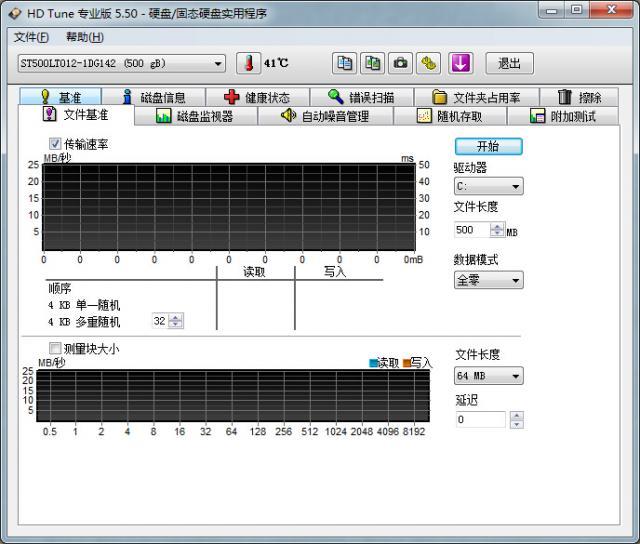Uncheck the 传输速率 checkbox

tap(56, 145)
